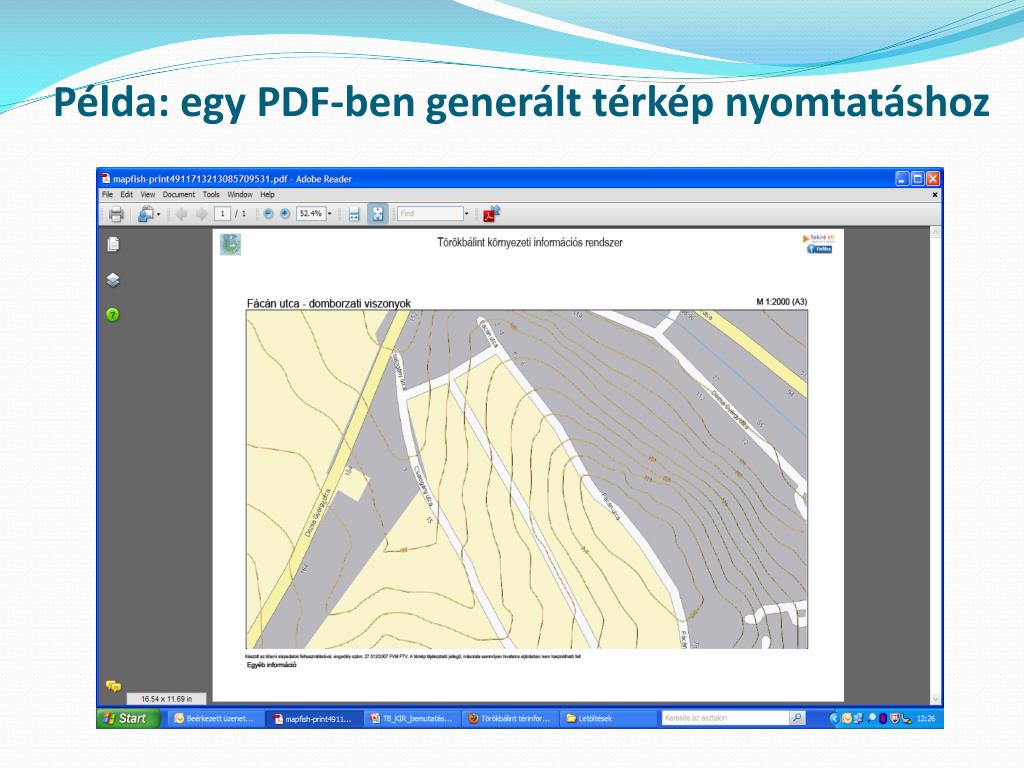
Task: Expand the Find options dropdown arrow
Action: coord(466,214)
